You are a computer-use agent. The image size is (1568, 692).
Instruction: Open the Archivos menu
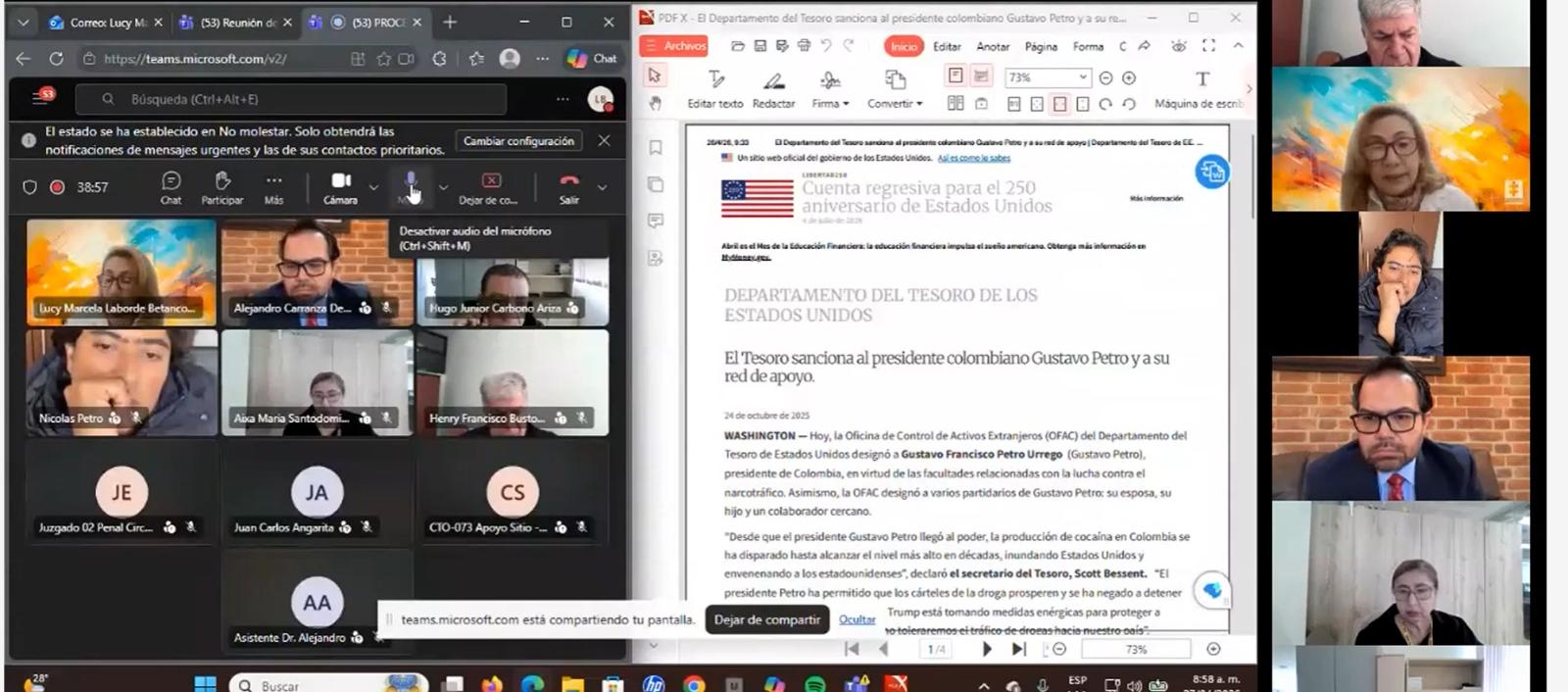click(675, 46)
